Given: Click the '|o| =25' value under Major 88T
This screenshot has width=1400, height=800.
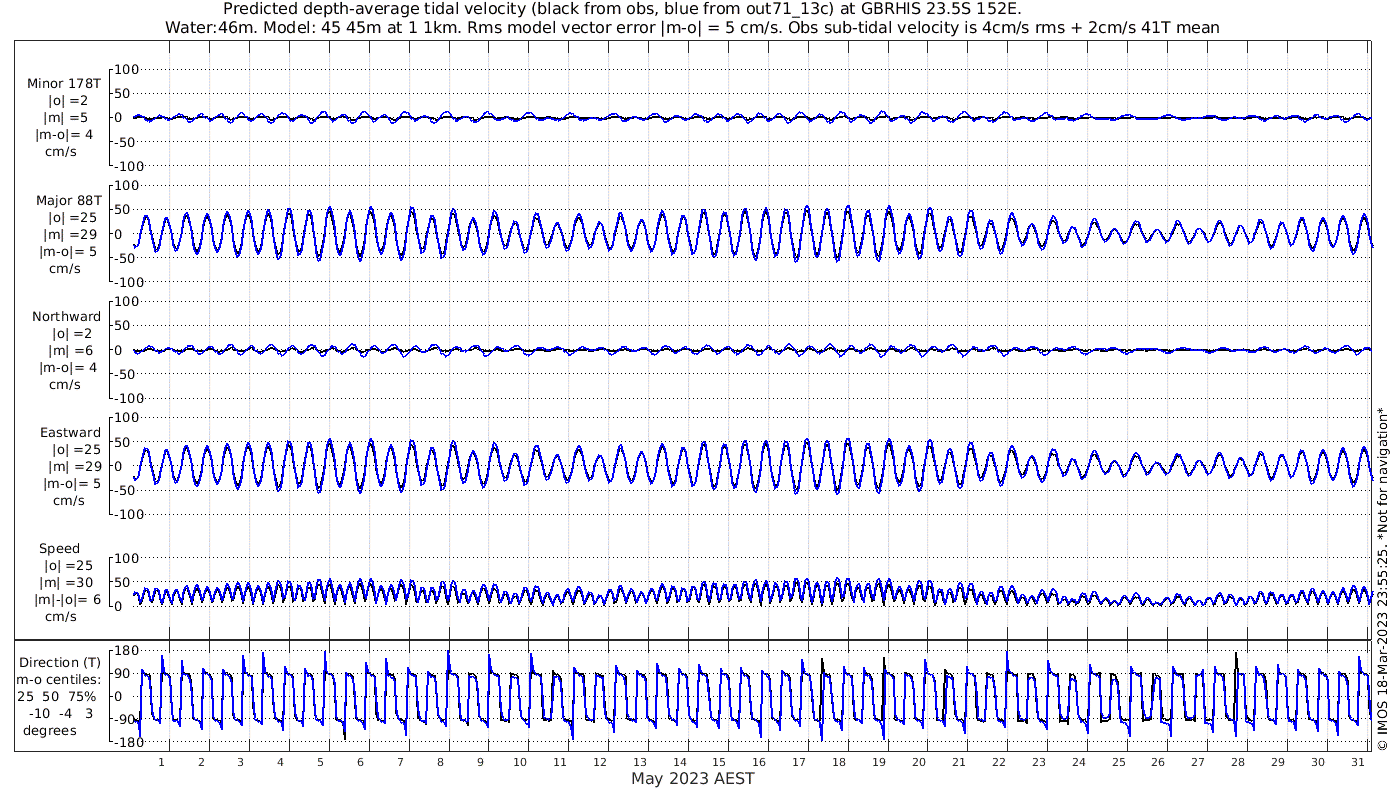Looking at the screenshot, I should point(72,217).
